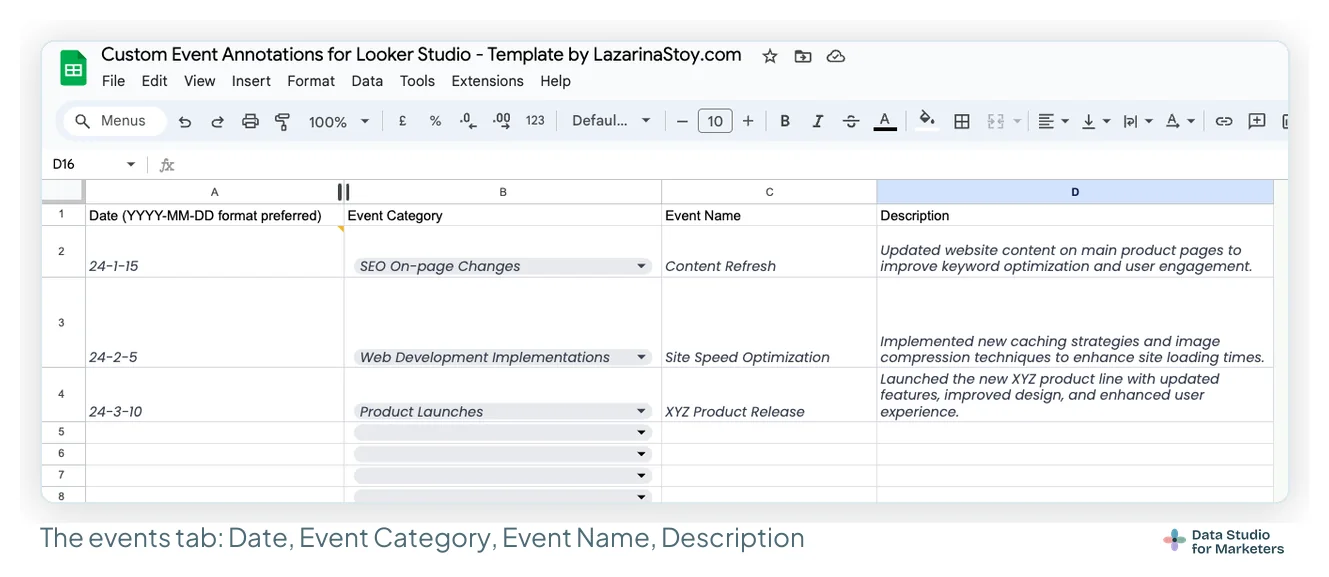Select the XYZ Product Release cell
The height and width of the screenshot is (577, 1329).
pyautogui.click(x=769, y=395)
